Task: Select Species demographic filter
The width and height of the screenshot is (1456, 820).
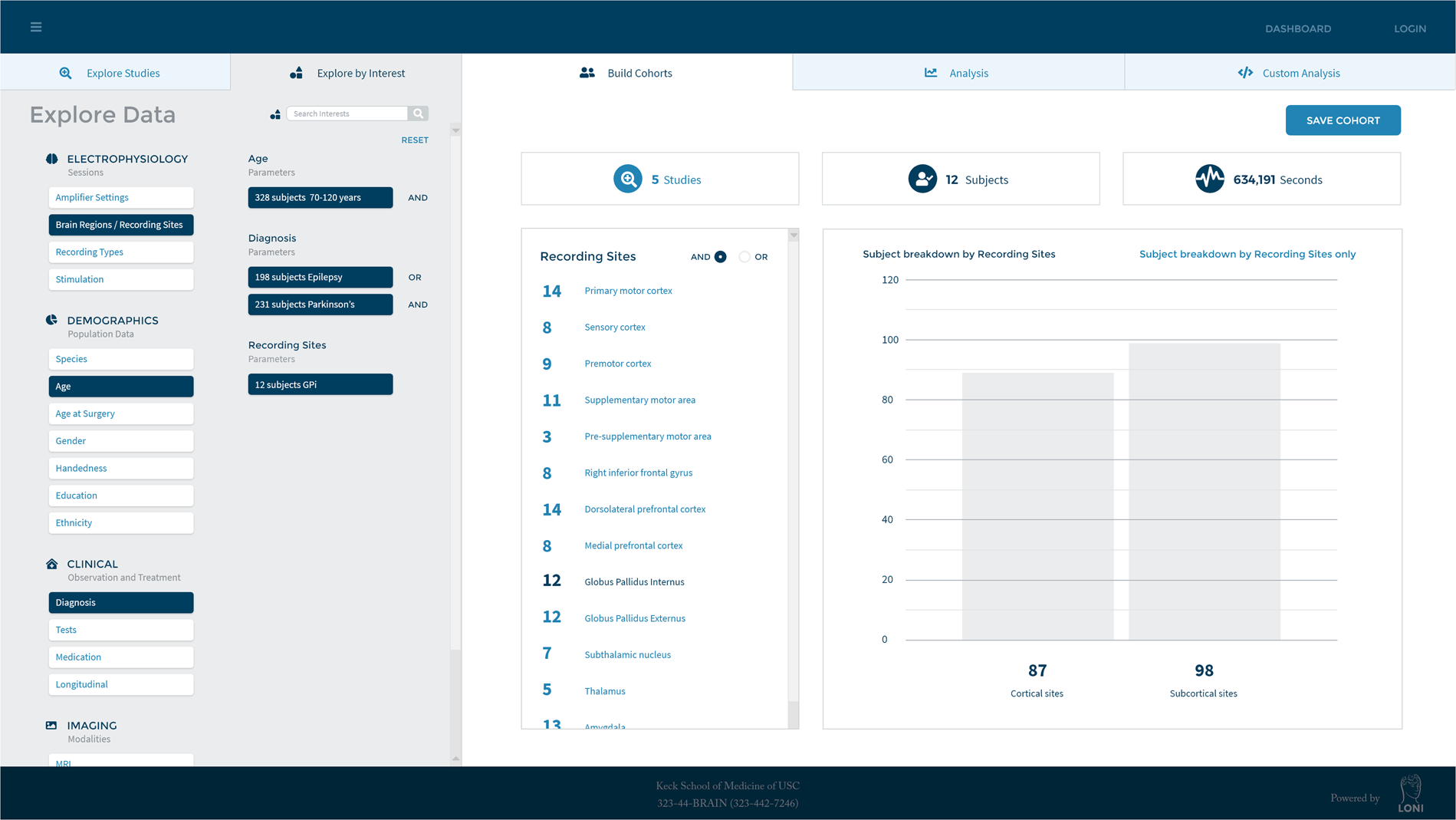Action: (121, 359)
